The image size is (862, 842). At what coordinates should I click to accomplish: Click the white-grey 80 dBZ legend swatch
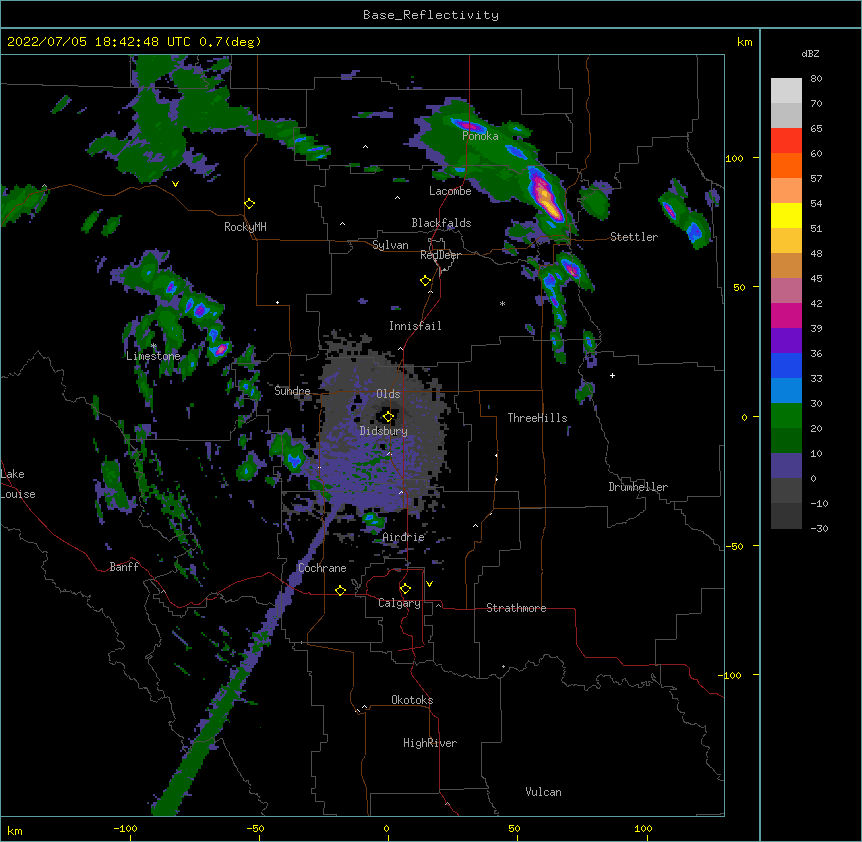[786, 91]
